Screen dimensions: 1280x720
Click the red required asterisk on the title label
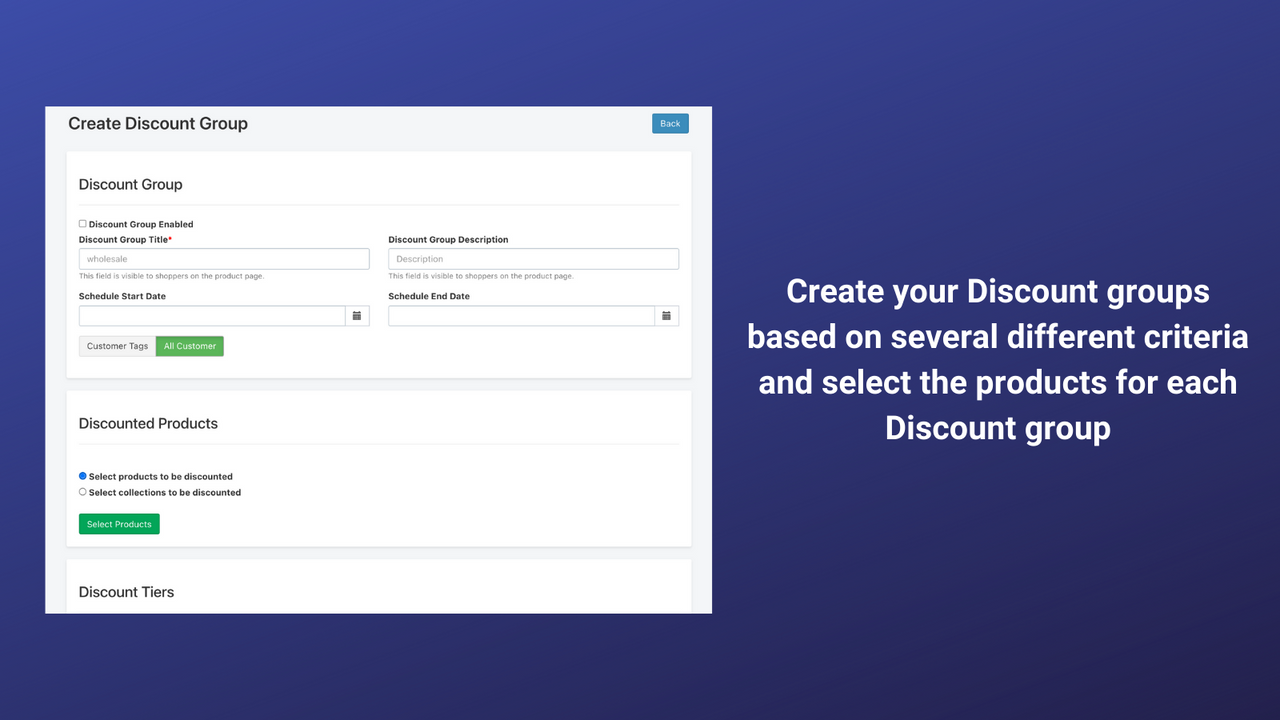coord(170,239)
